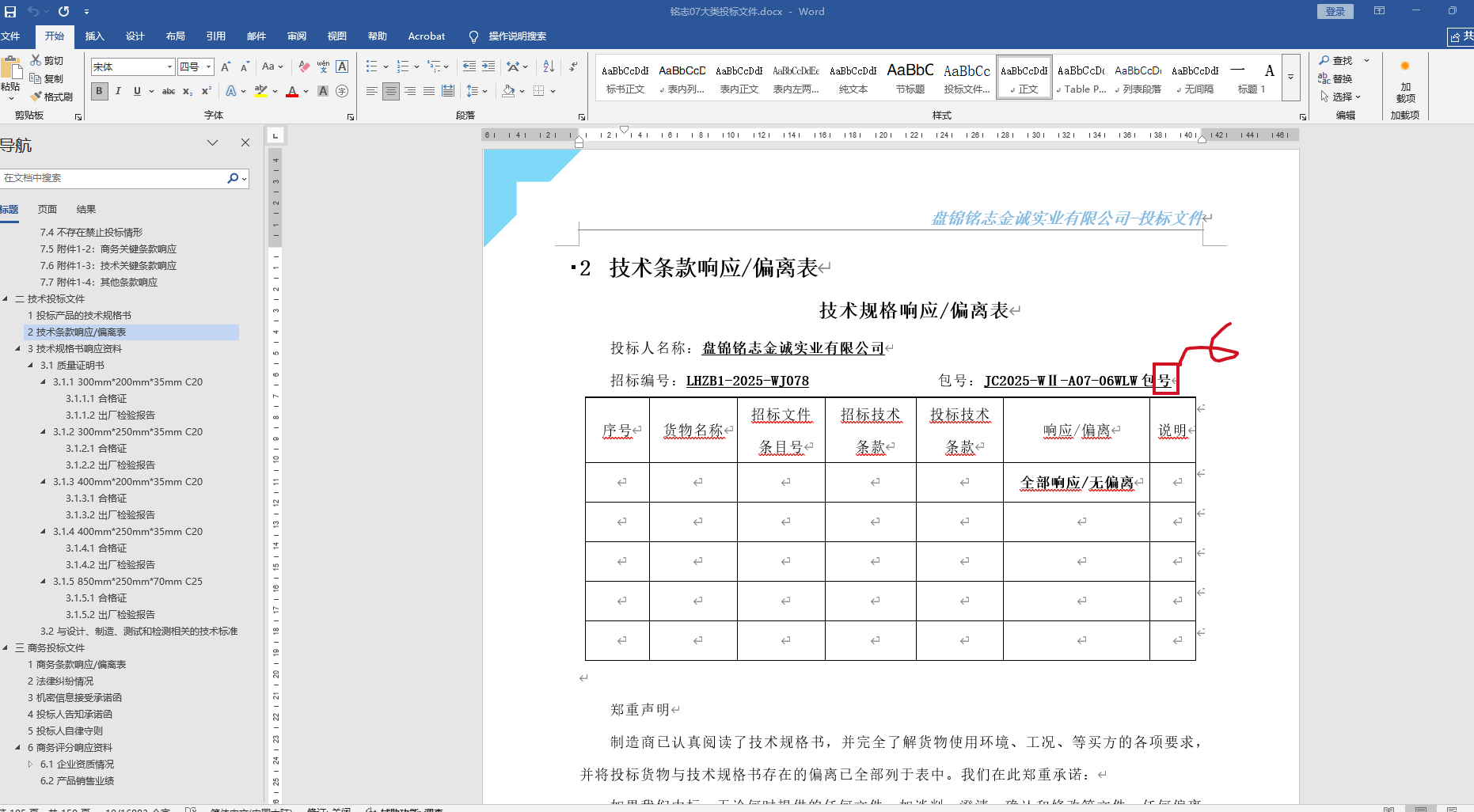1474x812 pixels.
Task: Open the font name dropdown (宋体)
Action: [169, 67]
